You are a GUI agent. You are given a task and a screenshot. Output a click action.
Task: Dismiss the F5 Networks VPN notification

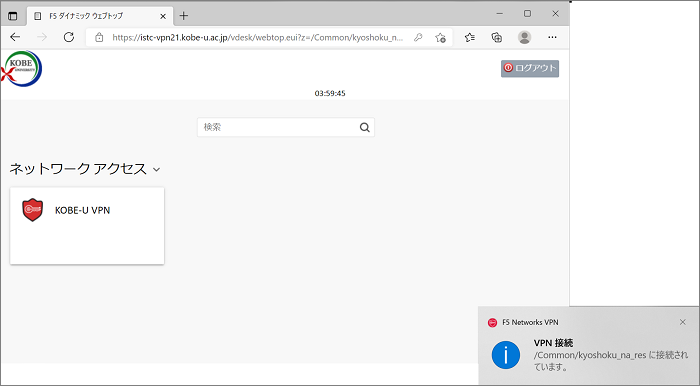coord(683,322)
